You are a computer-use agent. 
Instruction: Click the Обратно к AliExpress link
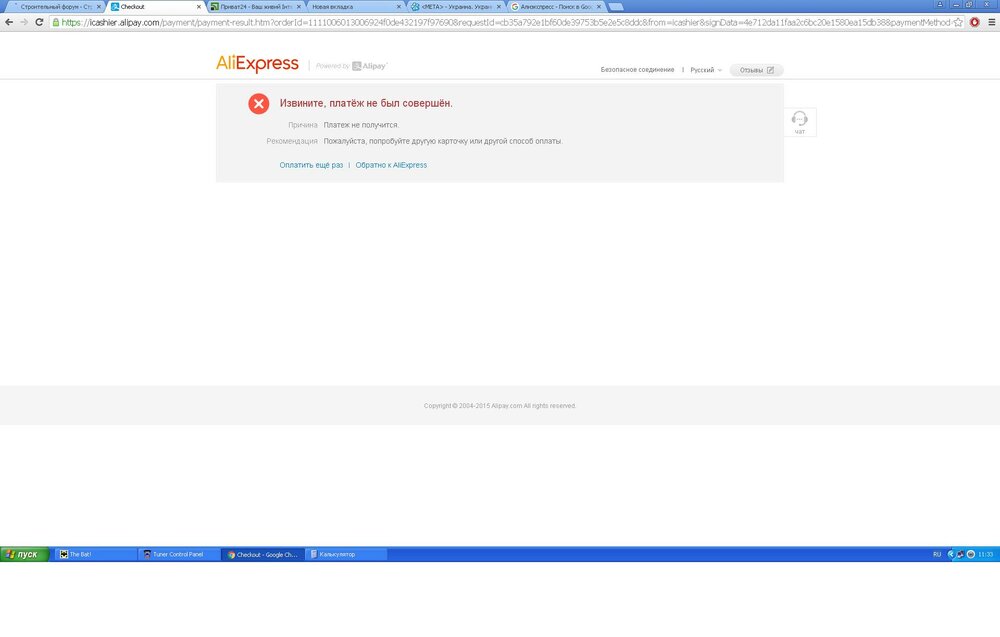coord(391,165)
